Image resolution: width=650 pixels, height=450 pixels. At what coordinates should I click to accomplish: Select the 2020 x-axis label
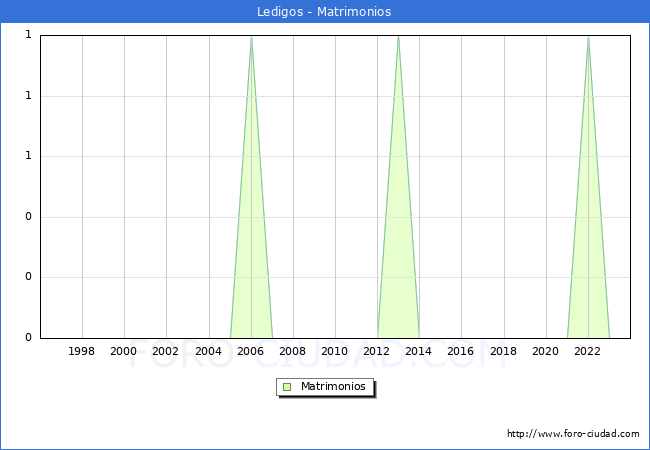[546, 351]
